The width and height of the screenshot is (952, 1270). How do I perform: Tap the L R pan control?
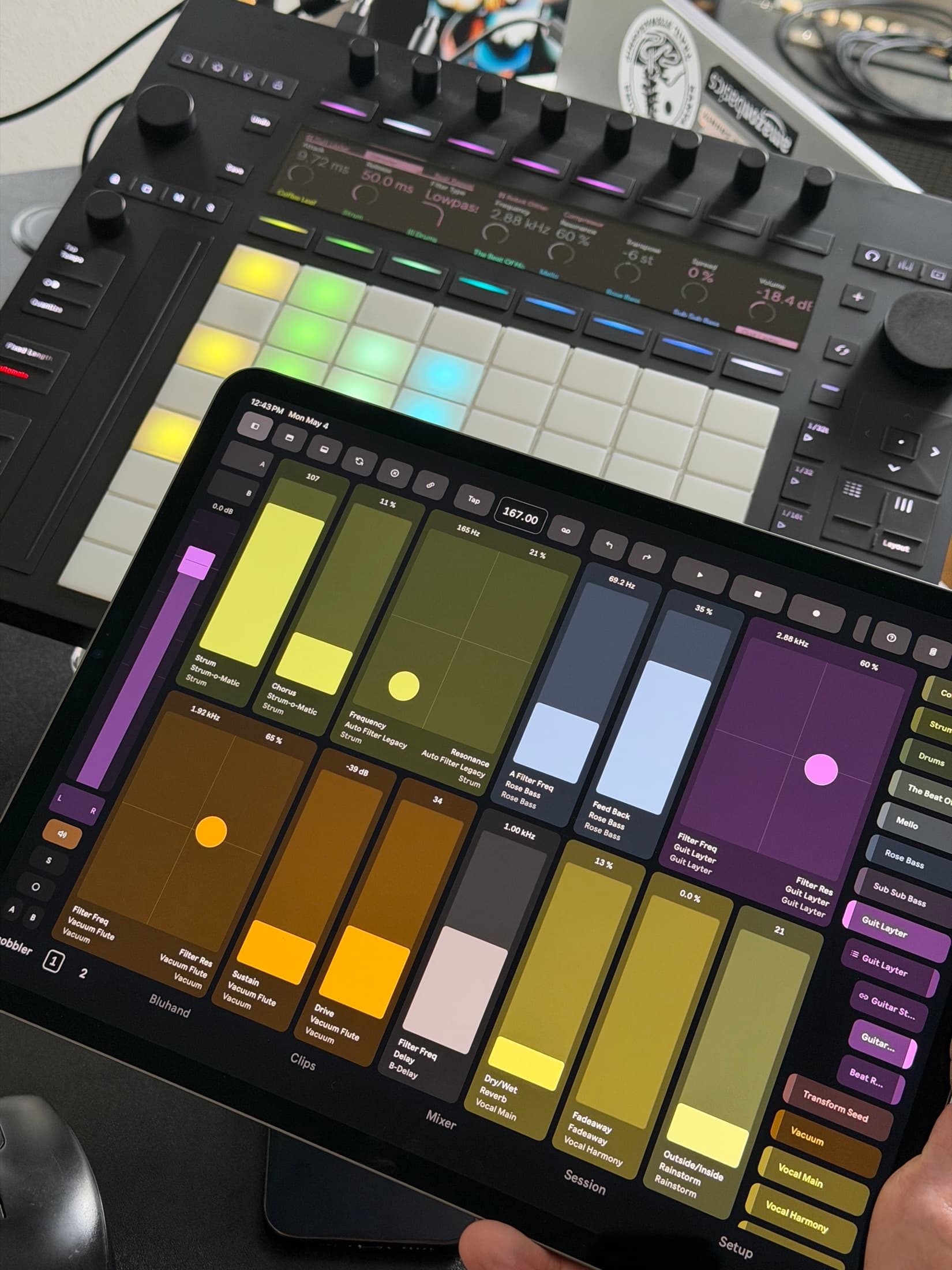[77, 804]
